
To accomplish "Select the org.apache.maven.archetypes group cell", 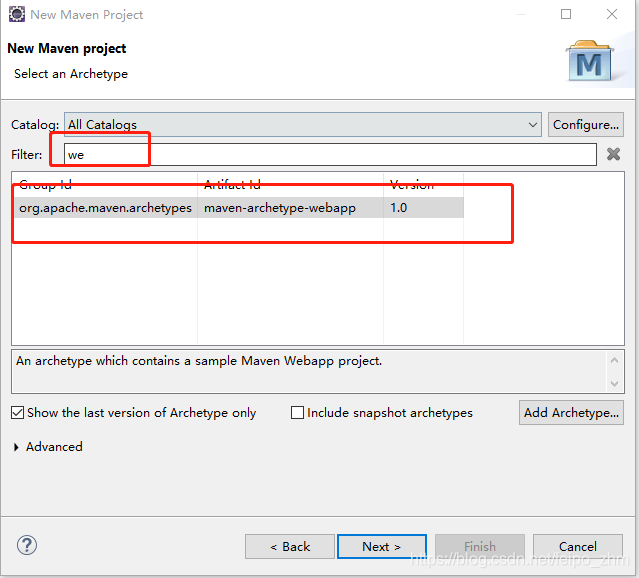I will tap(106, 207).
